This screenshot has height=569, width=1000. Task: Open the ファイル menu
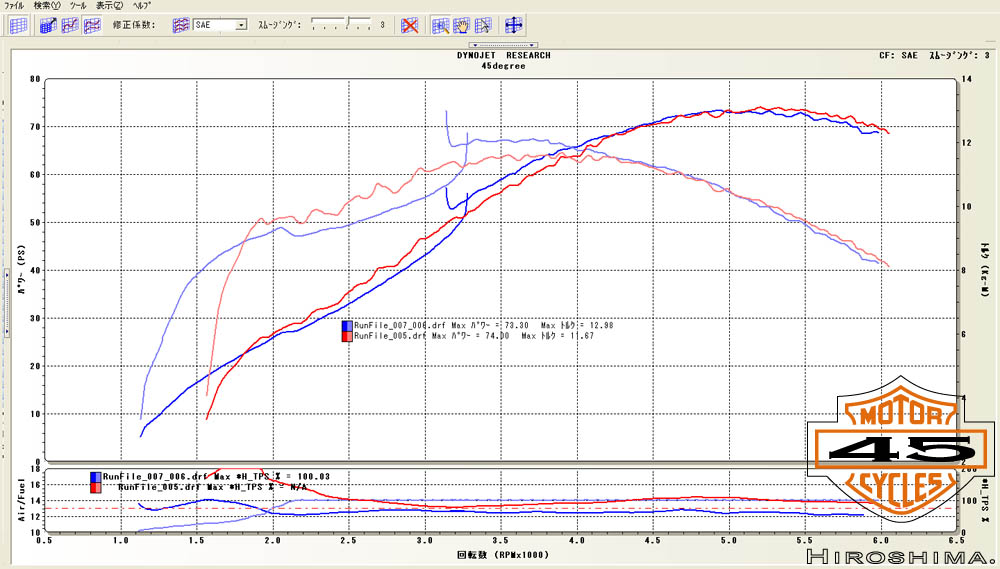[14, 5]
